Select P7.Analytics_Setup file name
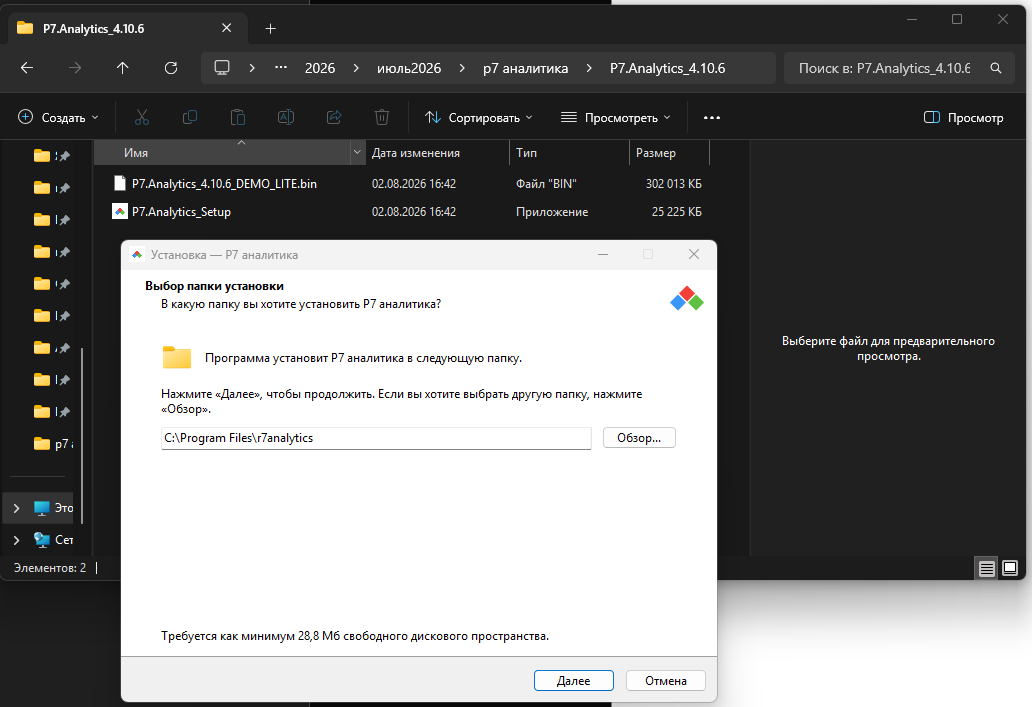 click(x=181, y=212)
